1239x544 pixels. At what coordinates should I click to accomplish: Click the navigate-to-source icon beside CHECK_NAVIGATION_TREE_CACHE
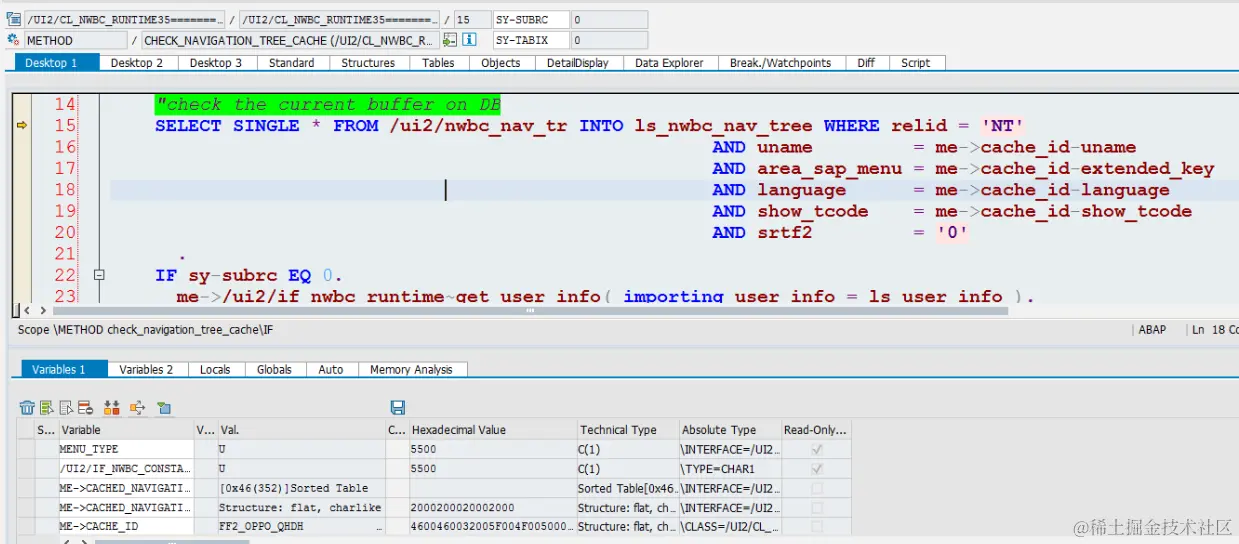coord(450,40)
